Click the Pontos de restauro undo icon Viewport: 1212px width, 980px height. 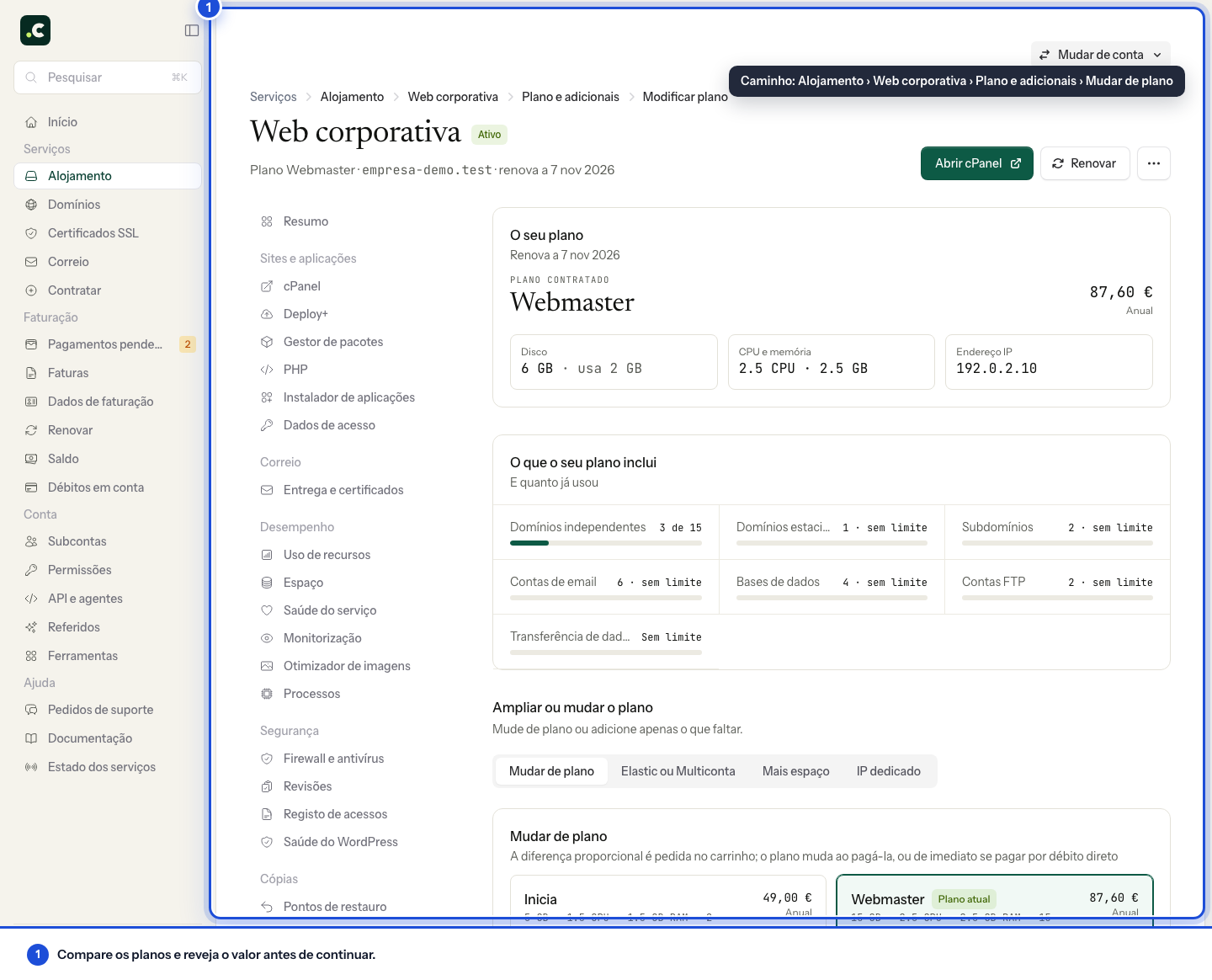(267, 907)
